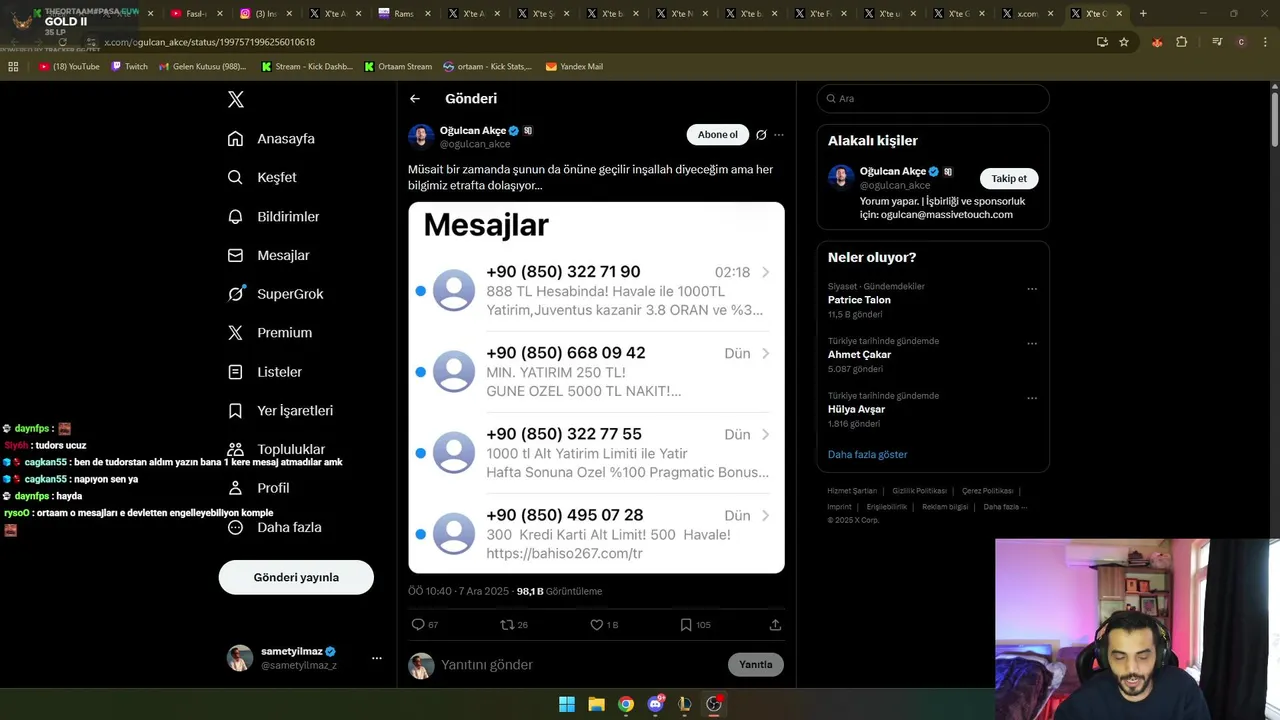Open Chrome from the taskbar

(x=625, y=704)
